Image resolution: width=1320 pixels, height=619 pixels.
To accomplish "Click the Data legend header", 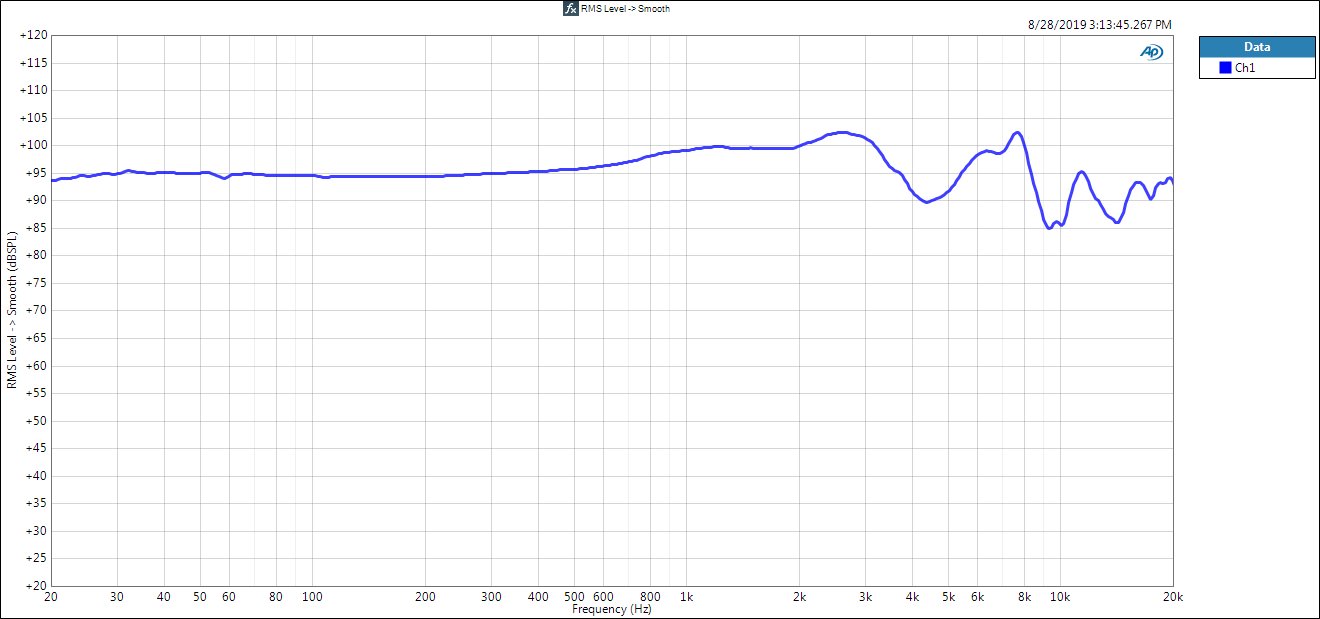I will pyautogui.click(x=1257, y=47).
